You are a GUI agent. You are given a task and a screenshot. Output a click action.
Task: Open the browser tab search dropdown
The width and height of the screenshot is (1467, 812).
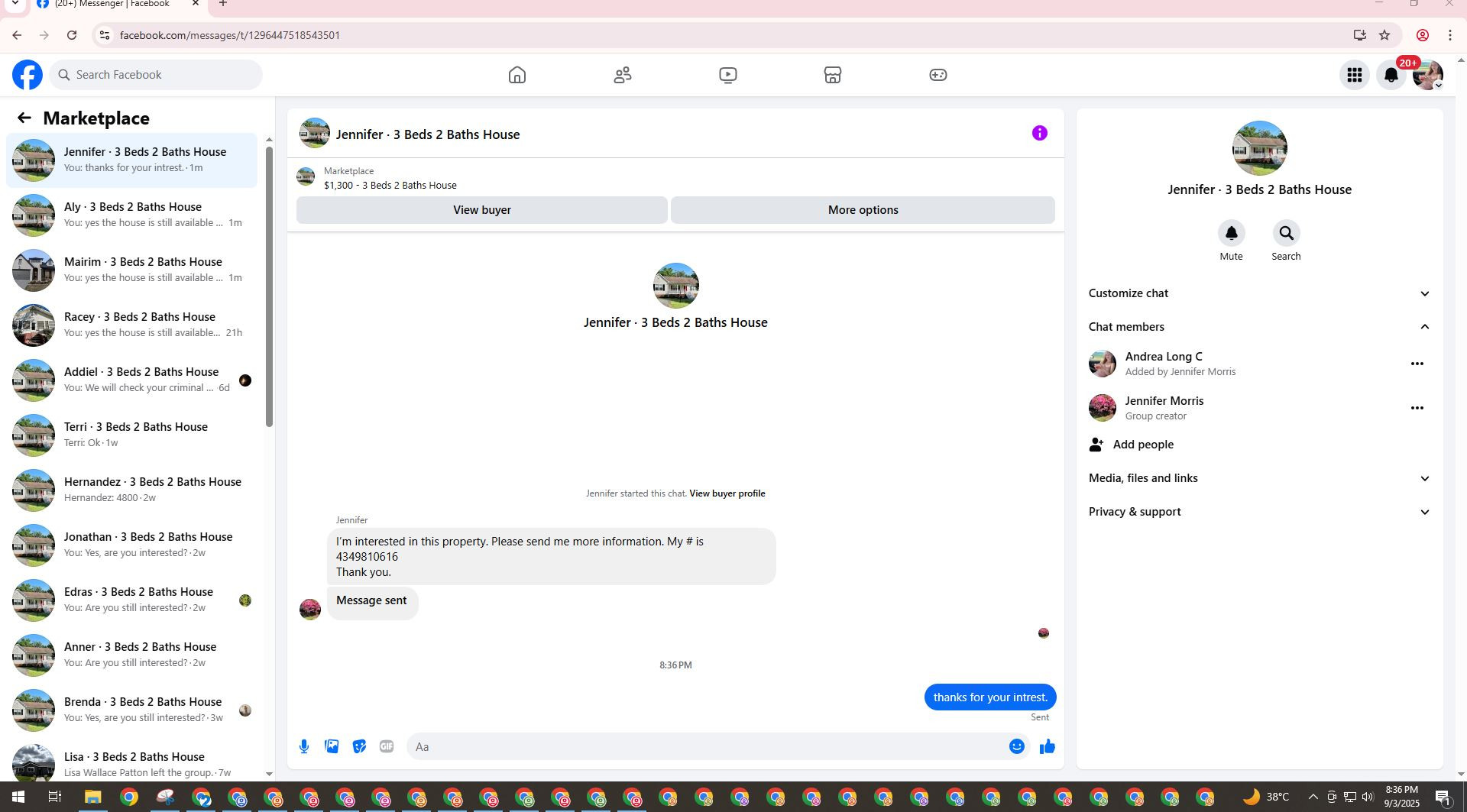15,4
